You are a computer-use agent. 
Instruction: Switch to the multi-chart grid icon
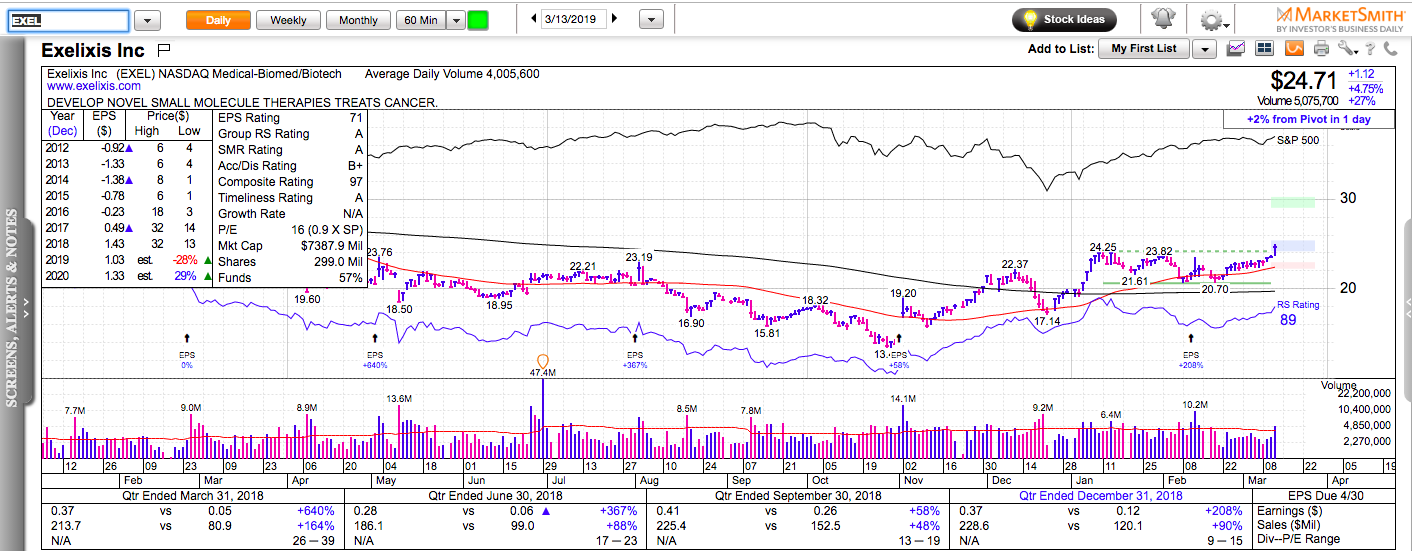click(1265, 48)
